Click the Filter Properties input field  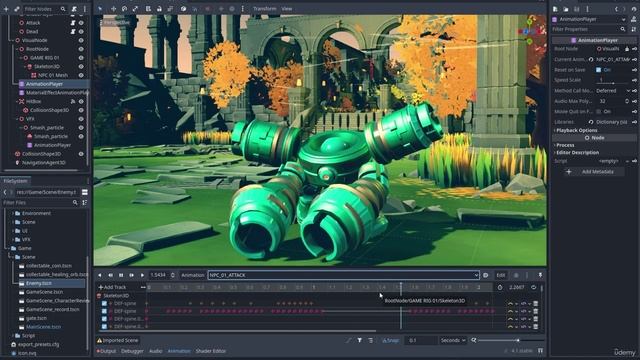tap(589, 29)
